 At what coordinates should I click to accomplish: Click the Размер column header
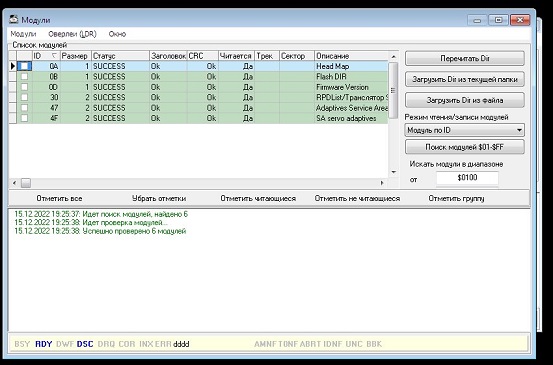[76, 56]
